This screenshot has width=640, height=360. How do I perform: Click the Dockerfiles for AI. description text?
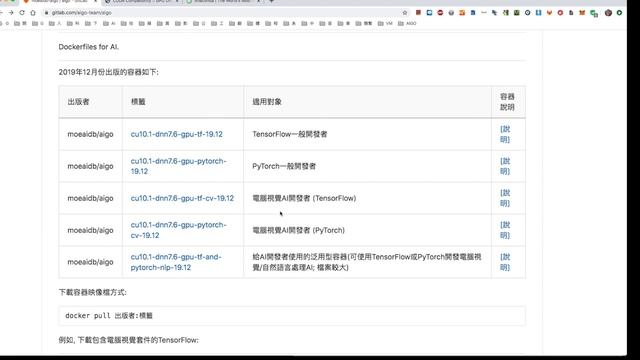point(89,47)
